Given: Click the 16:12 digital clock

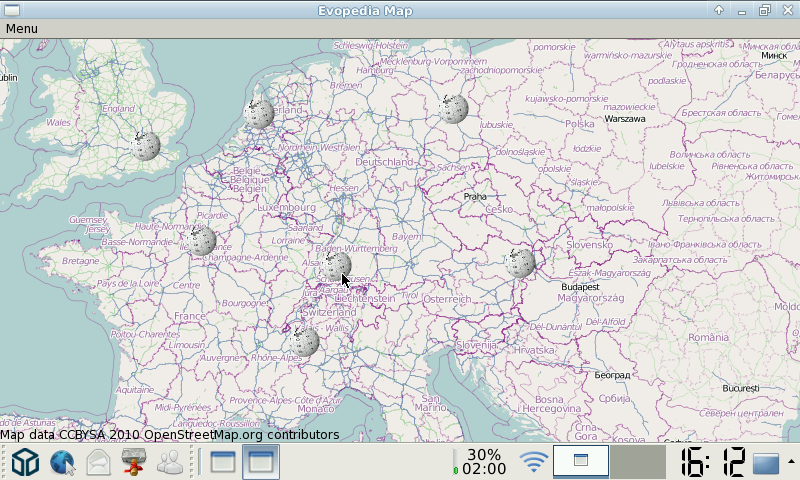Looking at the screenshot, I should [x=713, y=462].
